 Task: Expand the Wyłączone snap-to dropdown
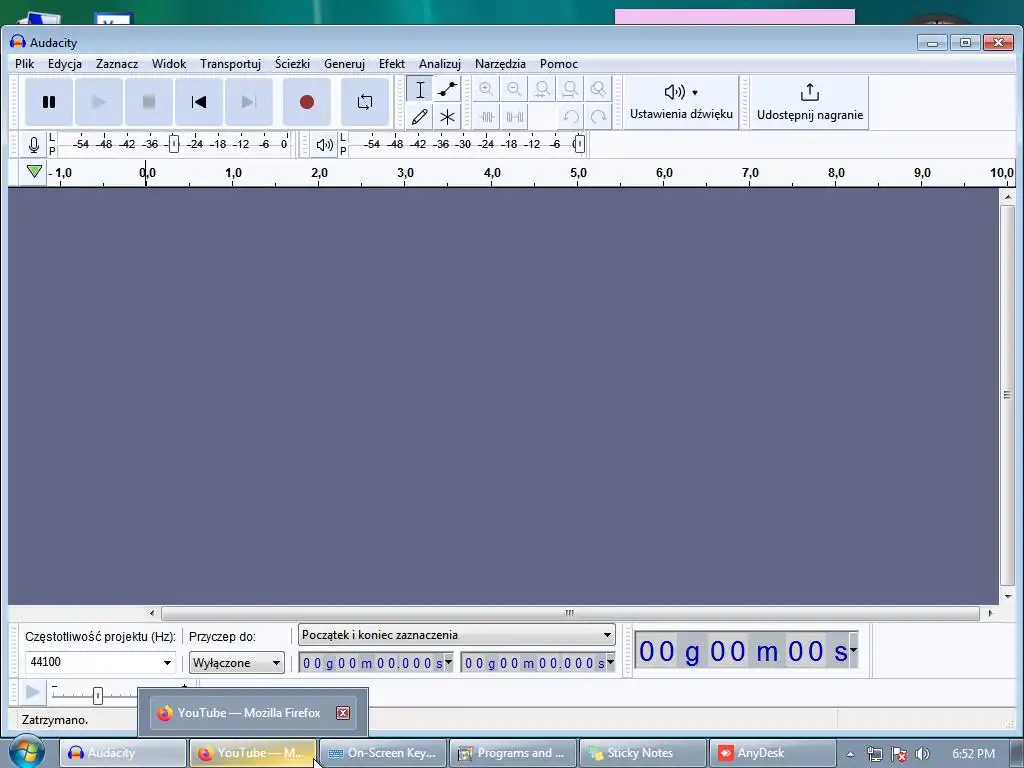pyautogui.click(x=276, y=664)
